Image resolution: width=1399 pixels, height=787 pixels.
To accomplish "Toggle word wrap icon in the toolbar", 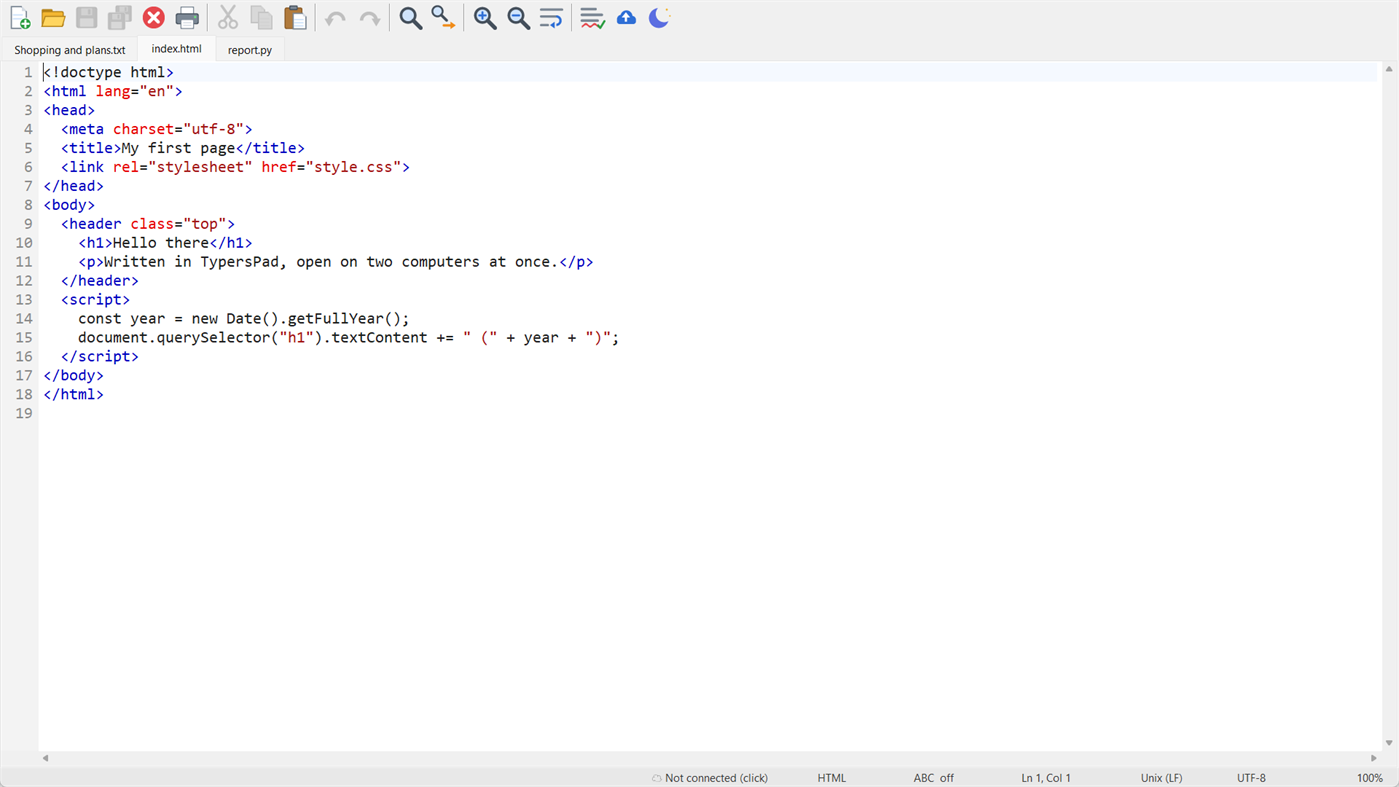I will coord(551,18).
